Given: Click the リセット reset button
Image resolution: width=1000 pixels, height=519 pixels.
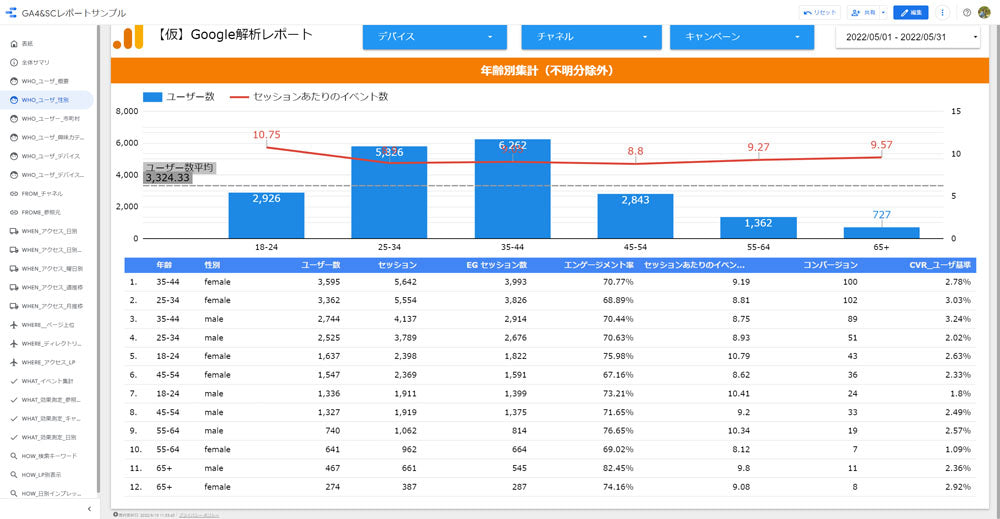Looking at the screenshot, I should (820, 13).
